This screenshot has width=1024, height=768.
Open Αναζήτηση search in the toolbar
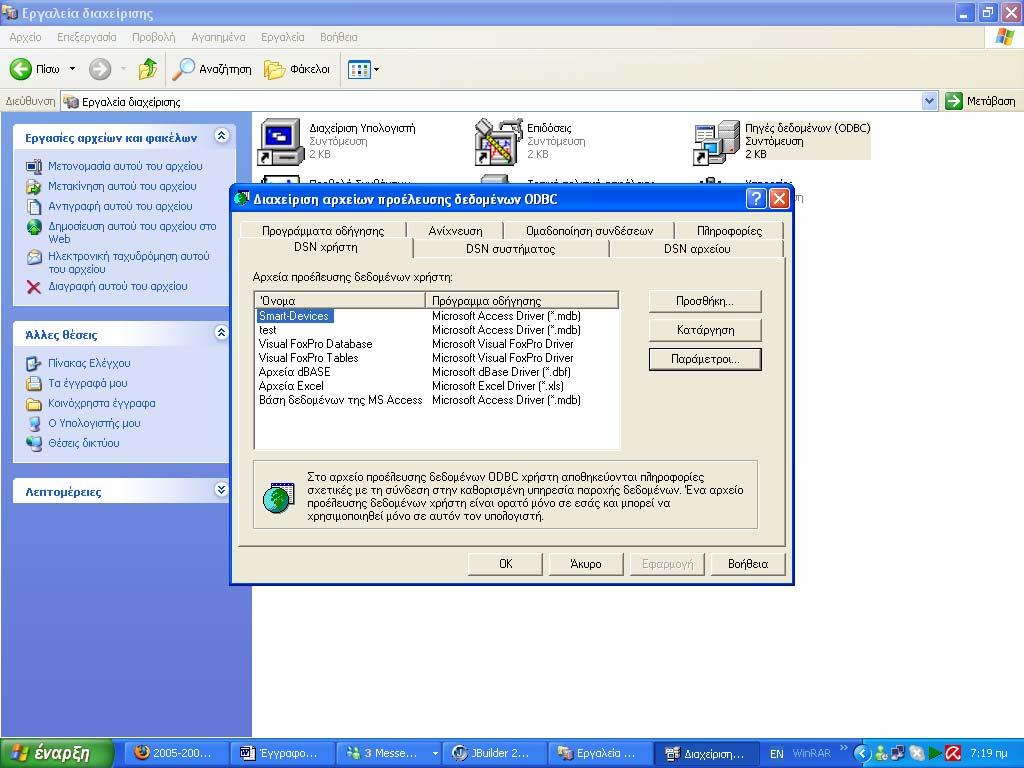tap(212, 69)
